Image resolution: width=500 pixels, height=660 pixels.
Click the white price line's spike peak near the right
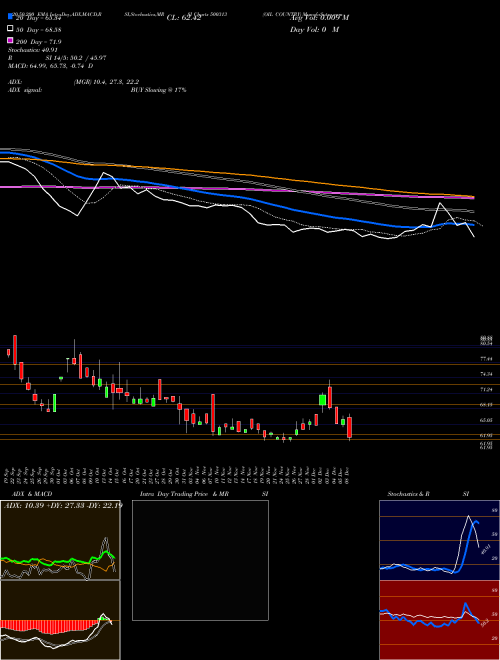pyautogui.click(x=440, y=204)
